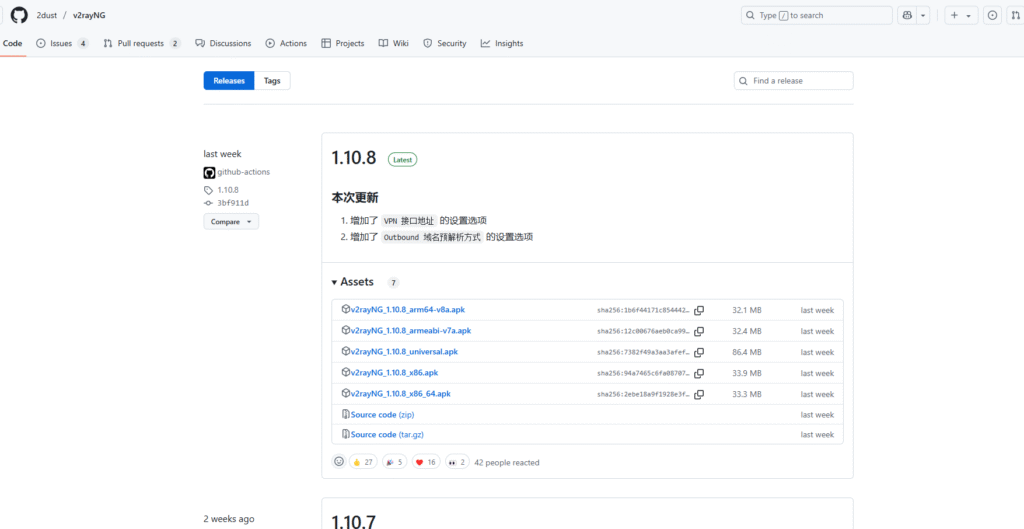
Task: Click the GitHub logo icon
Action: (x=18, y=15)
